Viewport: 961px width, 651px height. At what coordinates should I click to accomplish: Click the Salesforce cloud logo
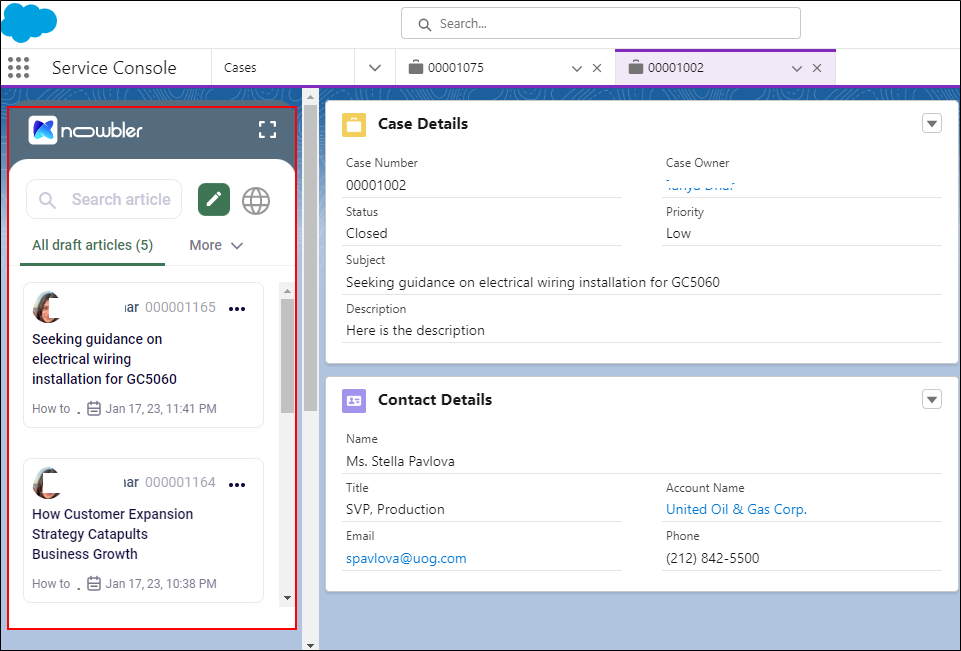point(30,22)
